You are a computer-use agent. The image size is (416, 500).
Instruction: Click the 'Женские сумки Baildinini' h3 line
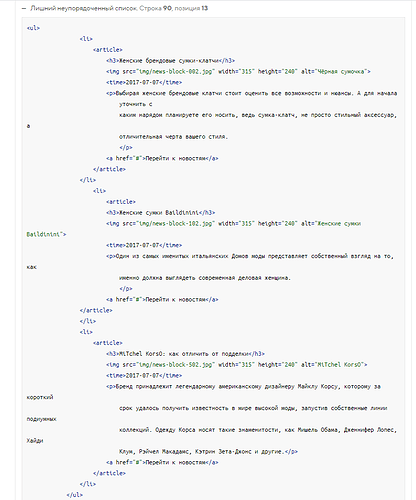tap(161, 213)
